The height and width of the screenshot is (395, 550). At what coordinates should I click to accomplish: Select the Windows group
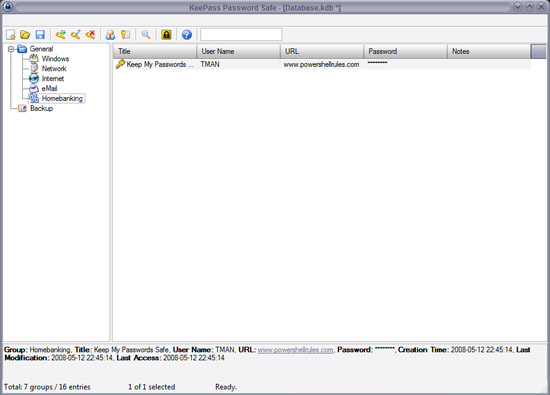pos(55,59)
